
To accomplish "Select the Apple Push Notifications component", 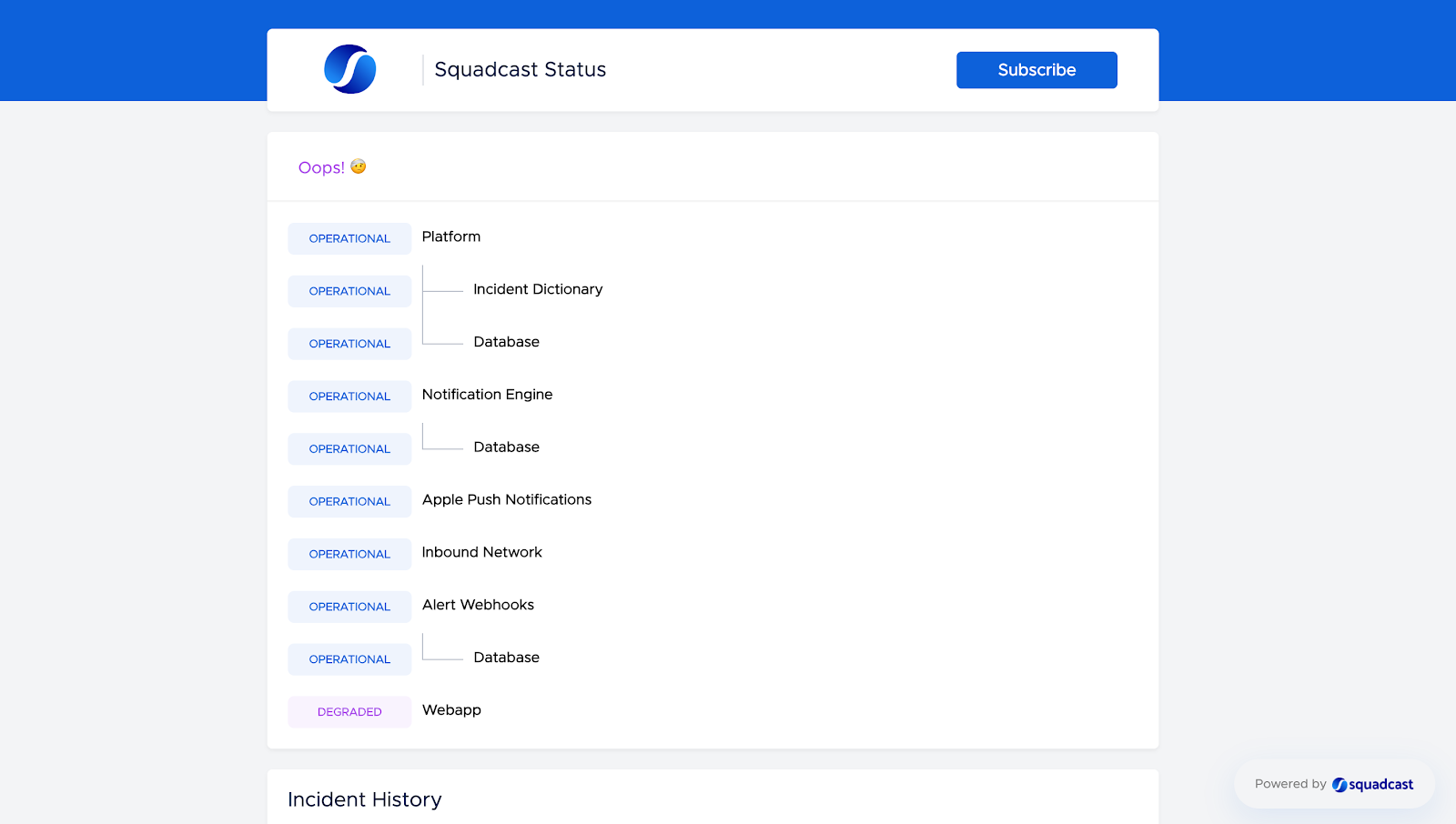I will tap(507, 500).
